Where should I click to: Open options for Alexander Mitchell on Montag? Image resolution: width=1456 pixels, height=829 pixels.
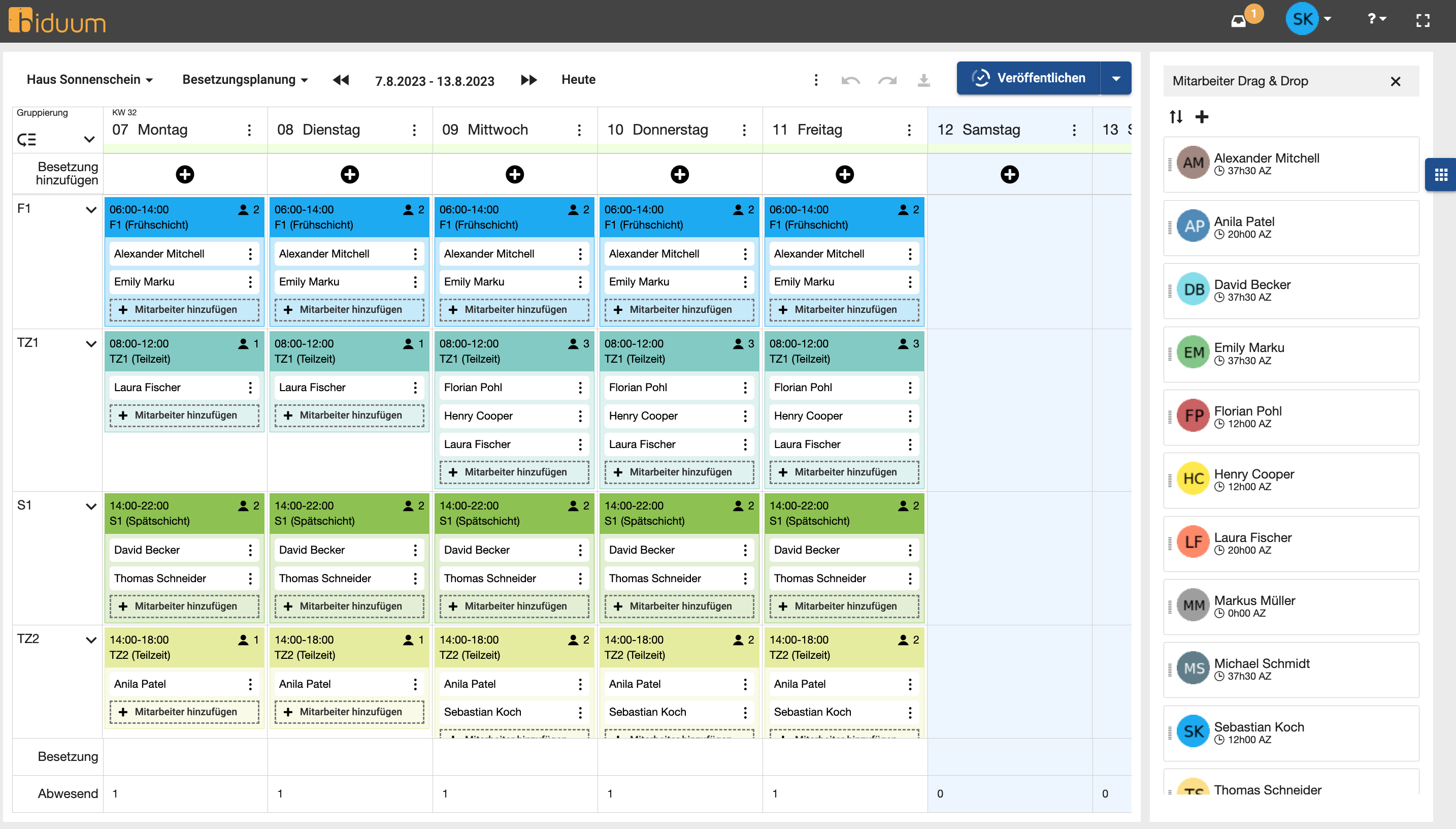click(250, 253)
